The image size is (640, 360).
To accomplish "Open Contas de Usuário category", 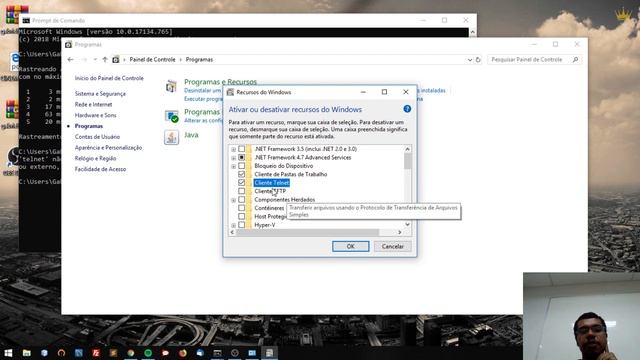I will click(97, 137).
